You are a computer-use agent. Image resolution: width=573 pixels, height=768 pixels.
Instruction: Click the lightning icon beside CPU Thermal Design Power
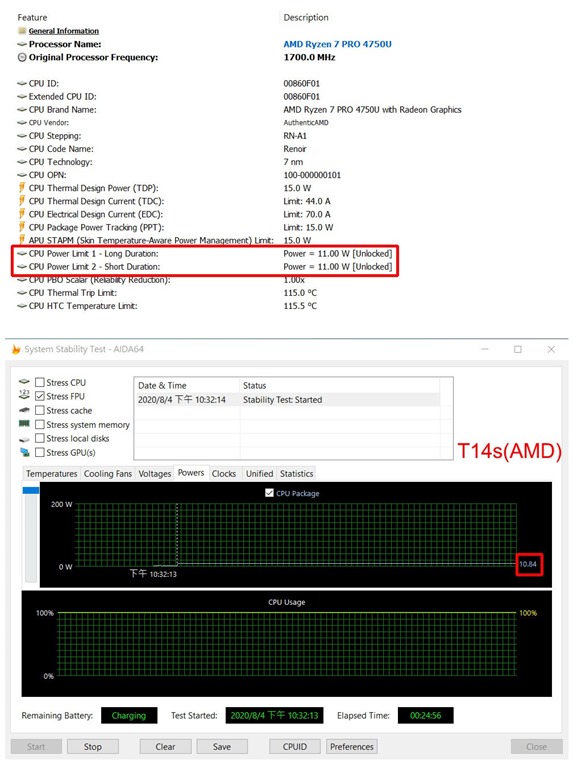(x=22, y=188)
